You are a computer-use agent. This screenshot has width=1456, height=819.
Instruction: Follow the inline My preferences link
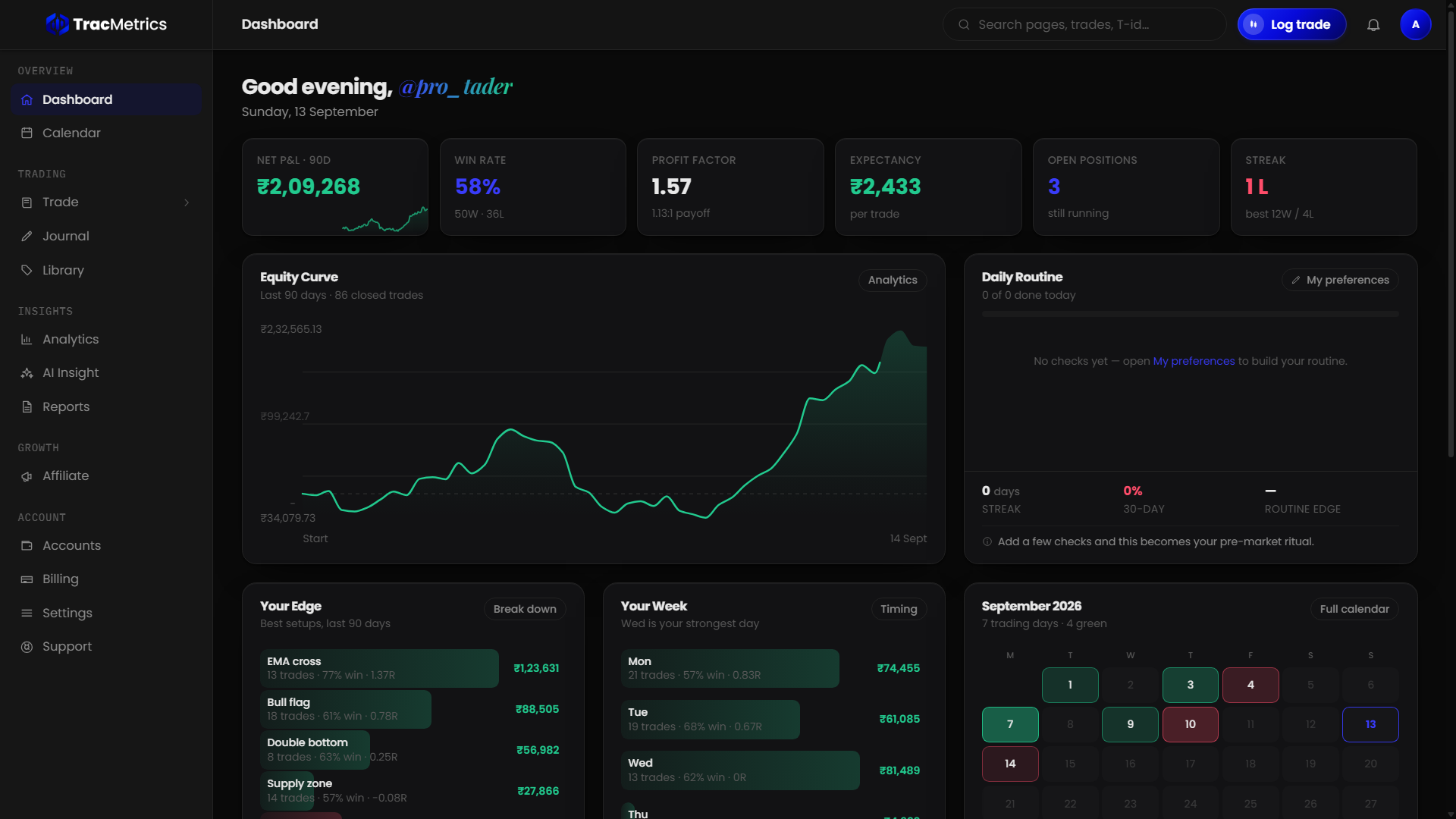(x=1194, y=361)
